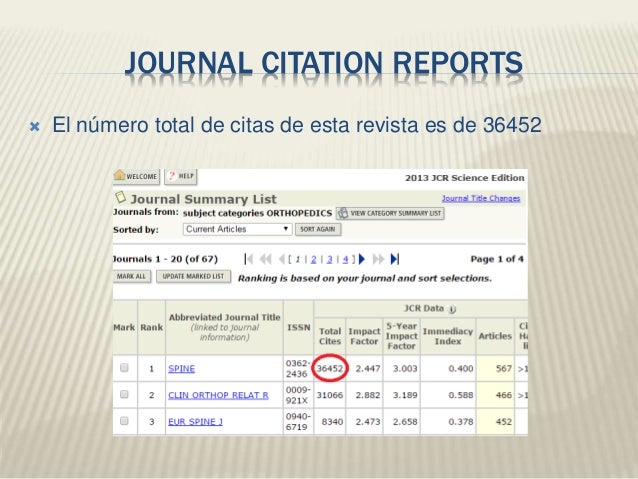
Task: Click immediacy index value 0.400
Action: point(461,368)
